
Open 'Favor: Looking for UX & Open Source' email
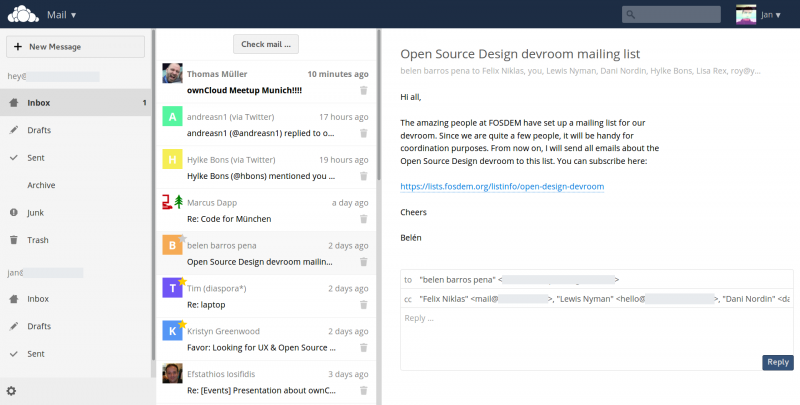[266, 339]
